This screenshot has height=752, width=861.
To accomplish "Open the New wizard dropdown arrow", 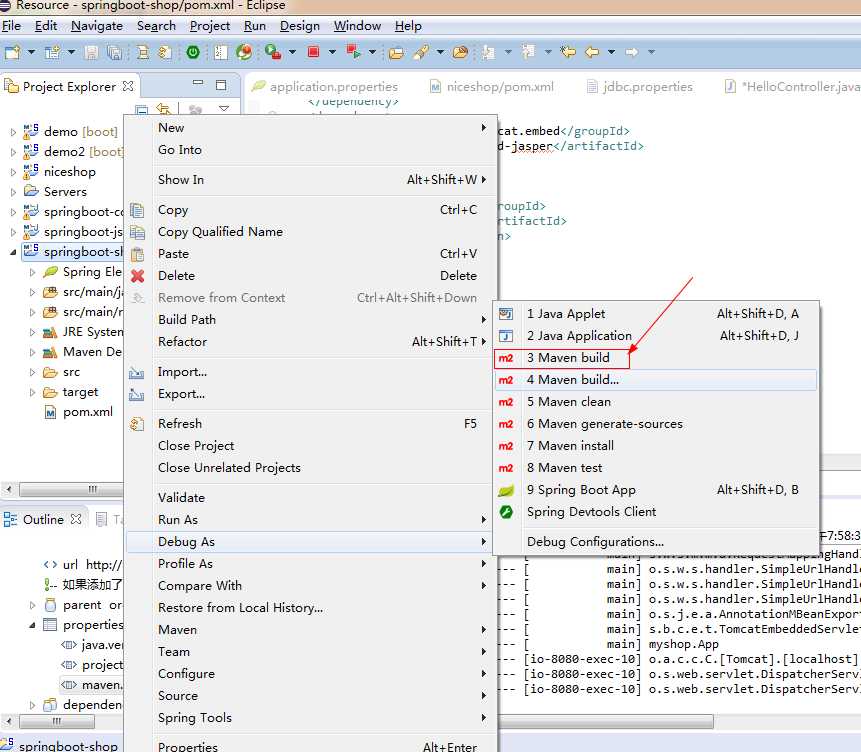I will [x=31, y=52].
